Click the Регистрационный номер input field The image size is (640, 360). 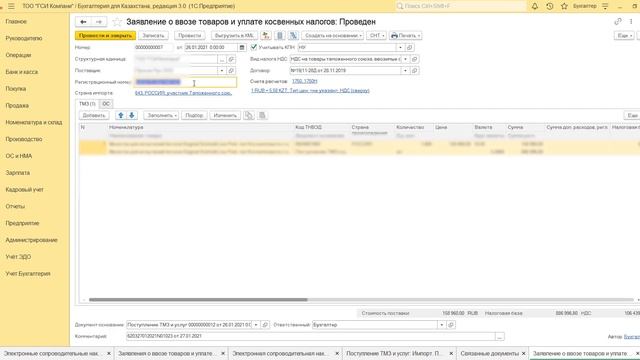tap(185, 82)
